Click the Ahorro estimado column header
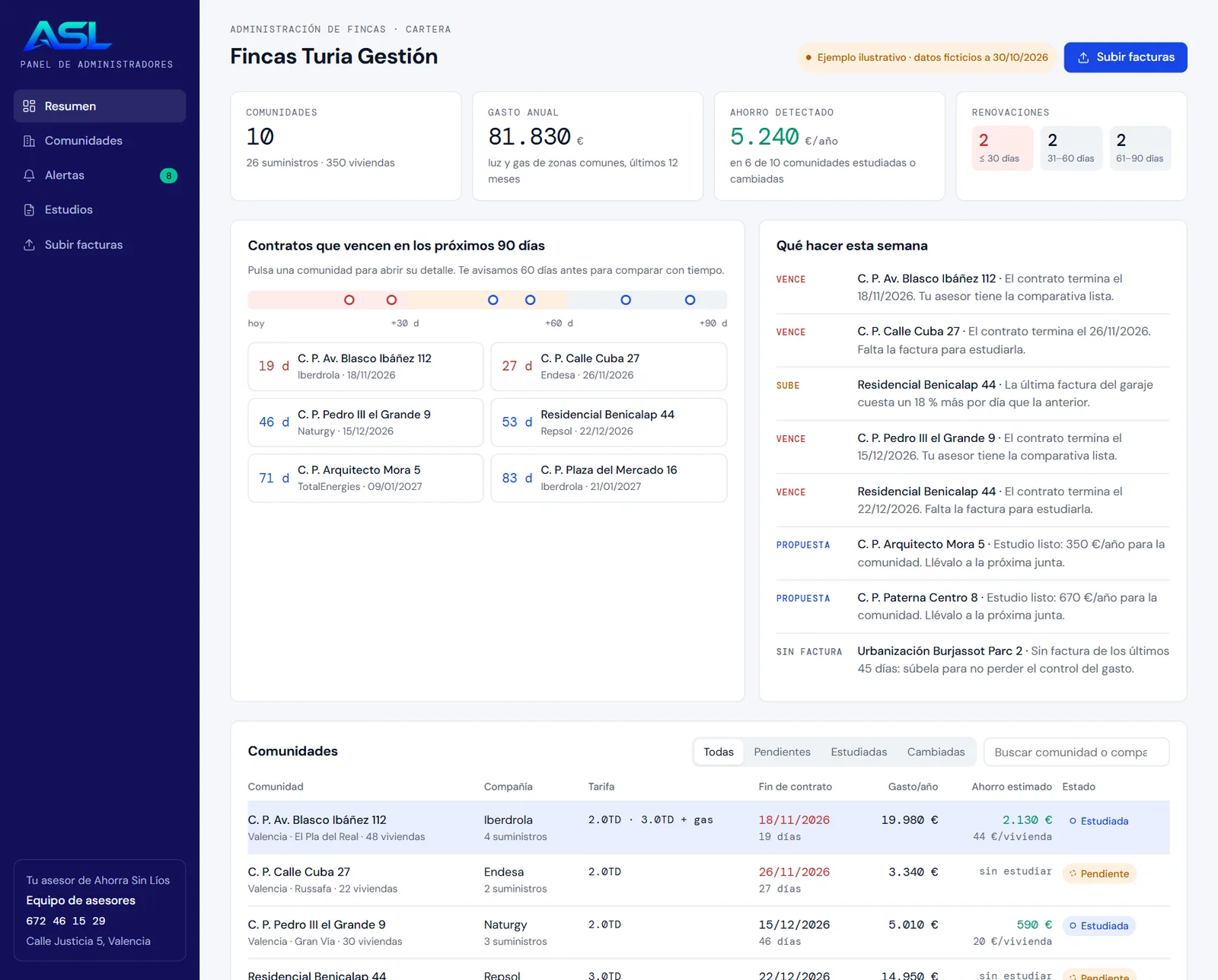Screen dimensions: 1218x980 click(1012, 787)
